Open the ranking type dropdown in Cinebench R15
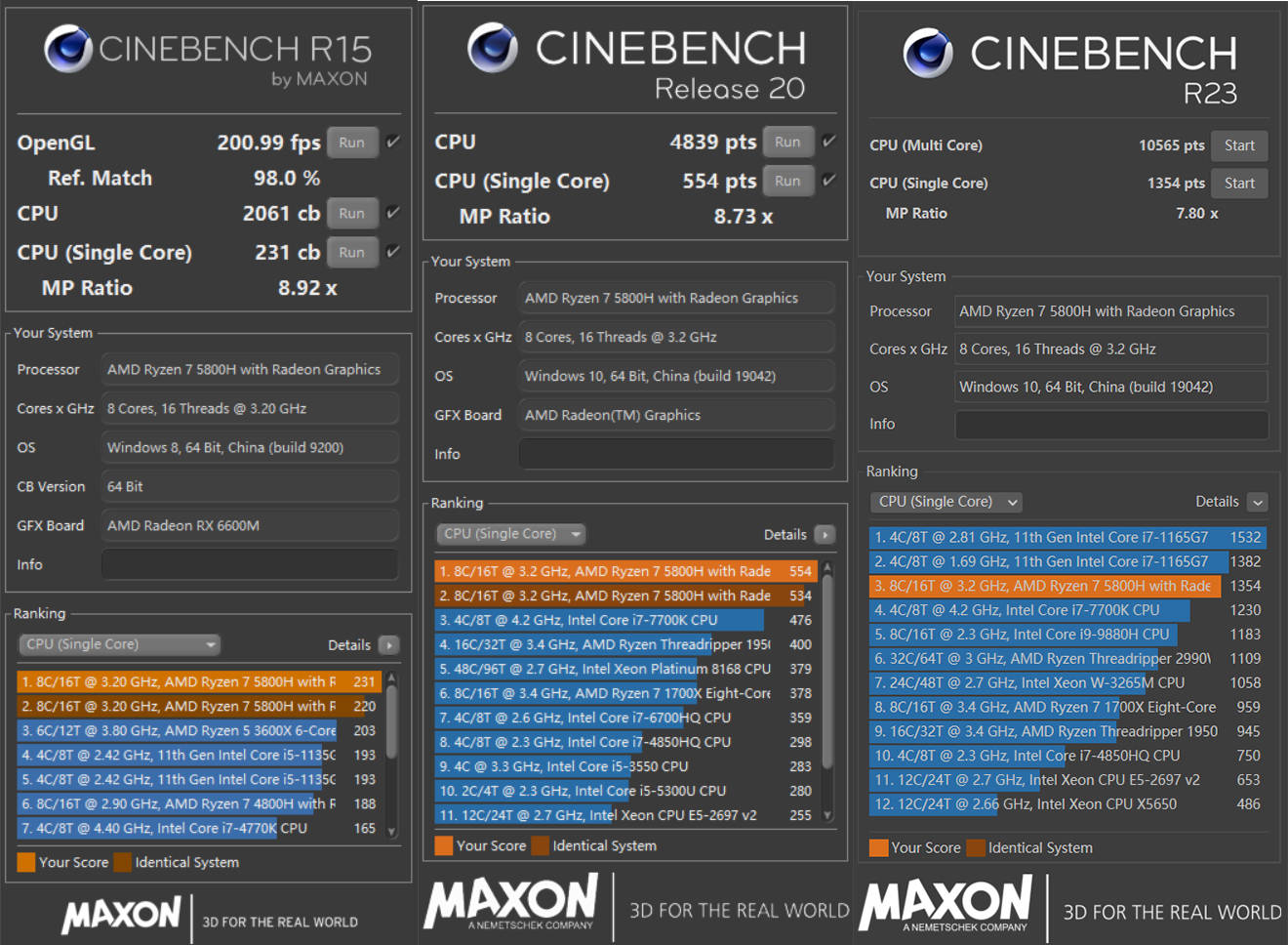Viewport: 1288px width, 945px height. (x=120, y=644)
